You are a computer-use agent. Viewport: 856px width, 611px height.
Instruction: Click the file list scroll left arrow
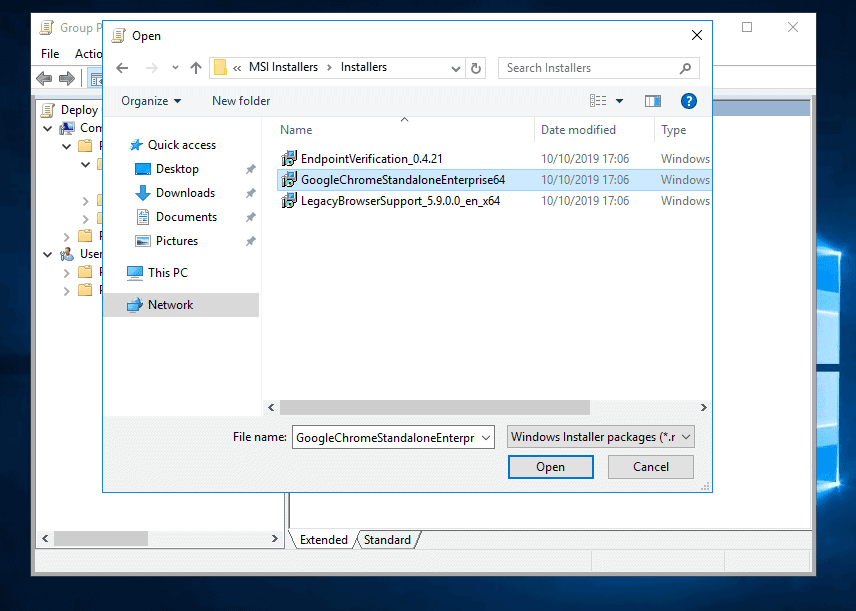(271, 407)
